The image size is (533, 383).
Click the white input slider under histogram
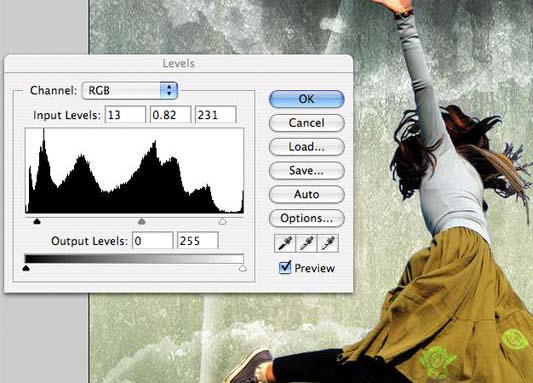tap(222, 222)
